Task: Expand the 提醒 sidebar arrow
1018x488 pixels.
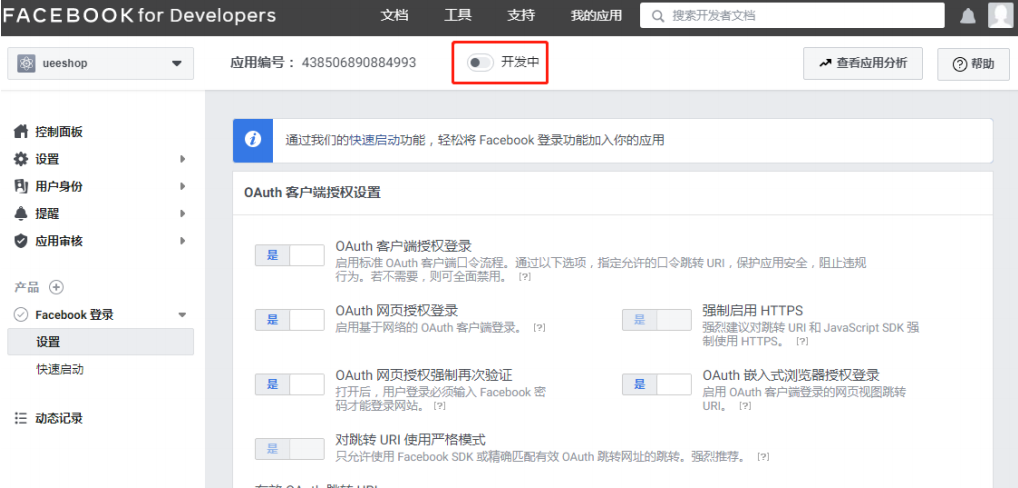Action: click(x=183, y=214)
